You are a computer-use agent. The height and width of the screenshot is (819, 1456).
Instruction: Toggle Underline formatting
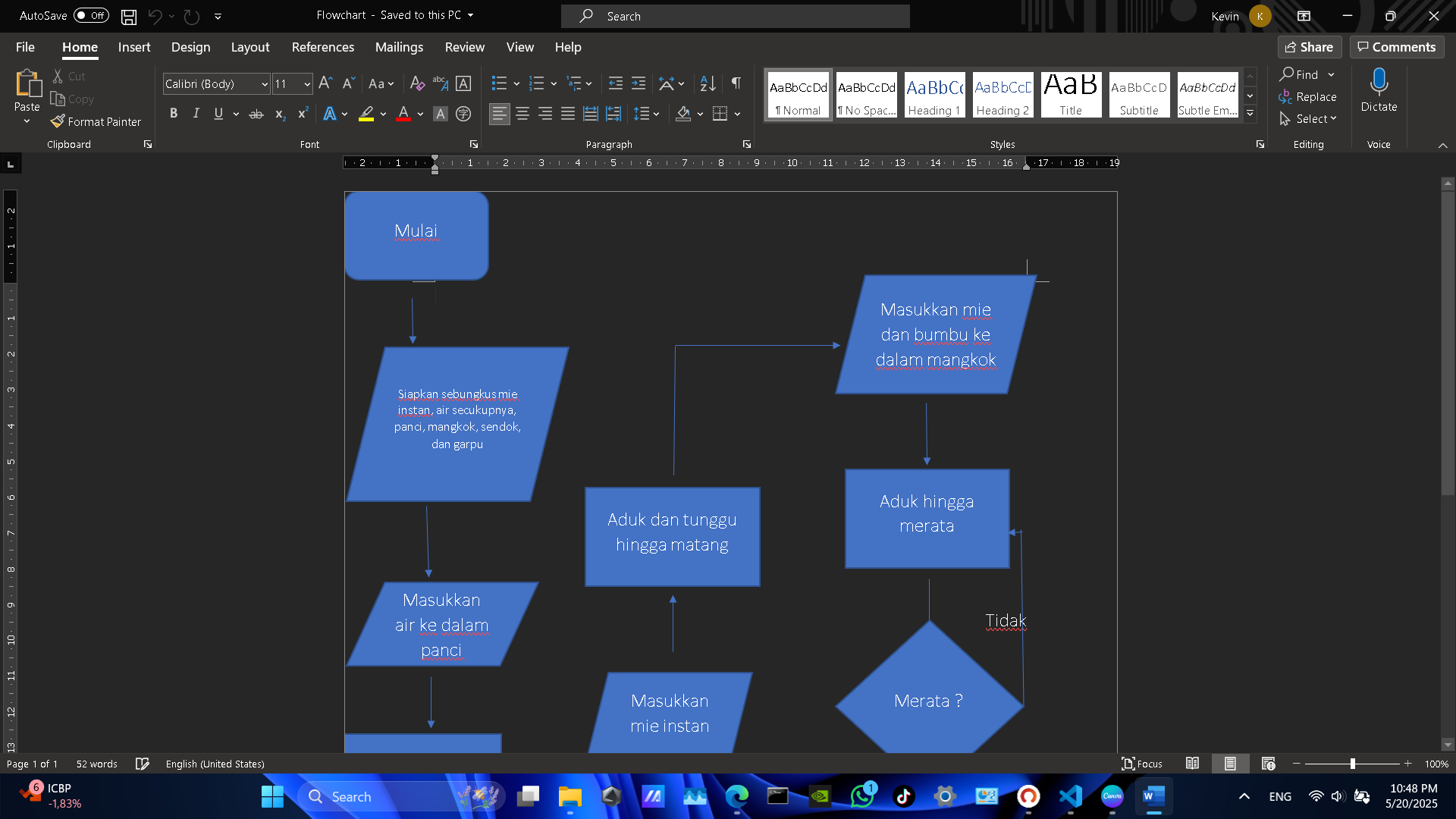(x=218, y=114)
